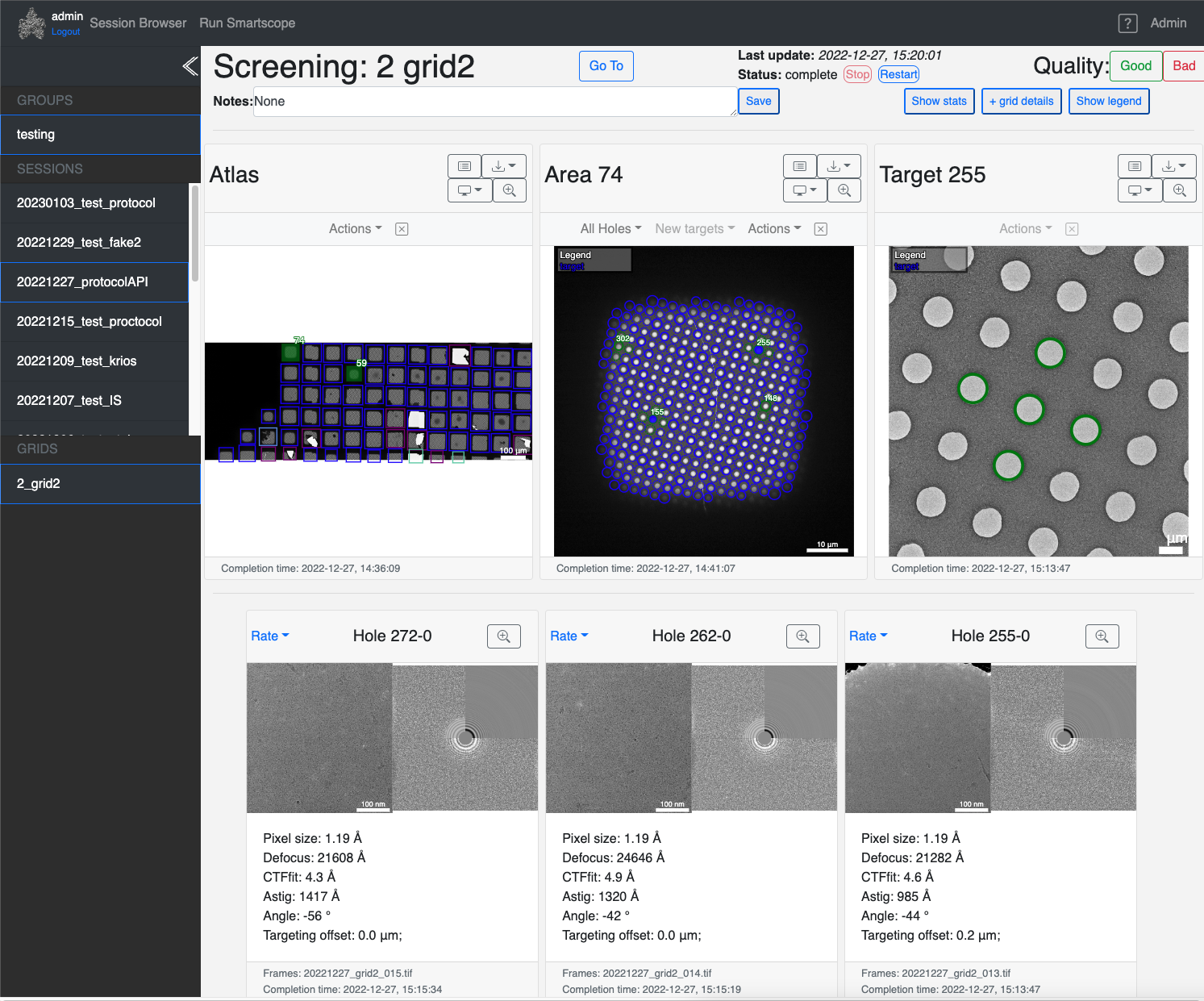Screen dimensions: 1204x1001
Task: Open the Area 74 list view icon
Action: (x=800, y=166)
